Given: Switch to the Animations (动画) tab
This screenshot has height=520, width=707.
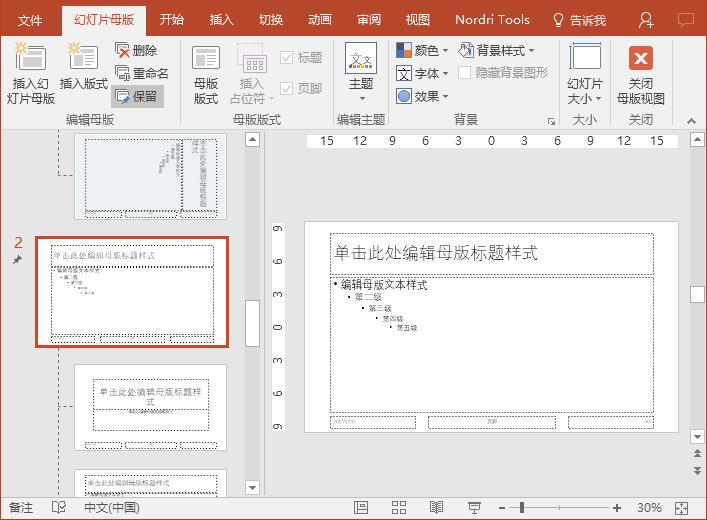Looking at the screenshot, I should click(x=319, y=19).
